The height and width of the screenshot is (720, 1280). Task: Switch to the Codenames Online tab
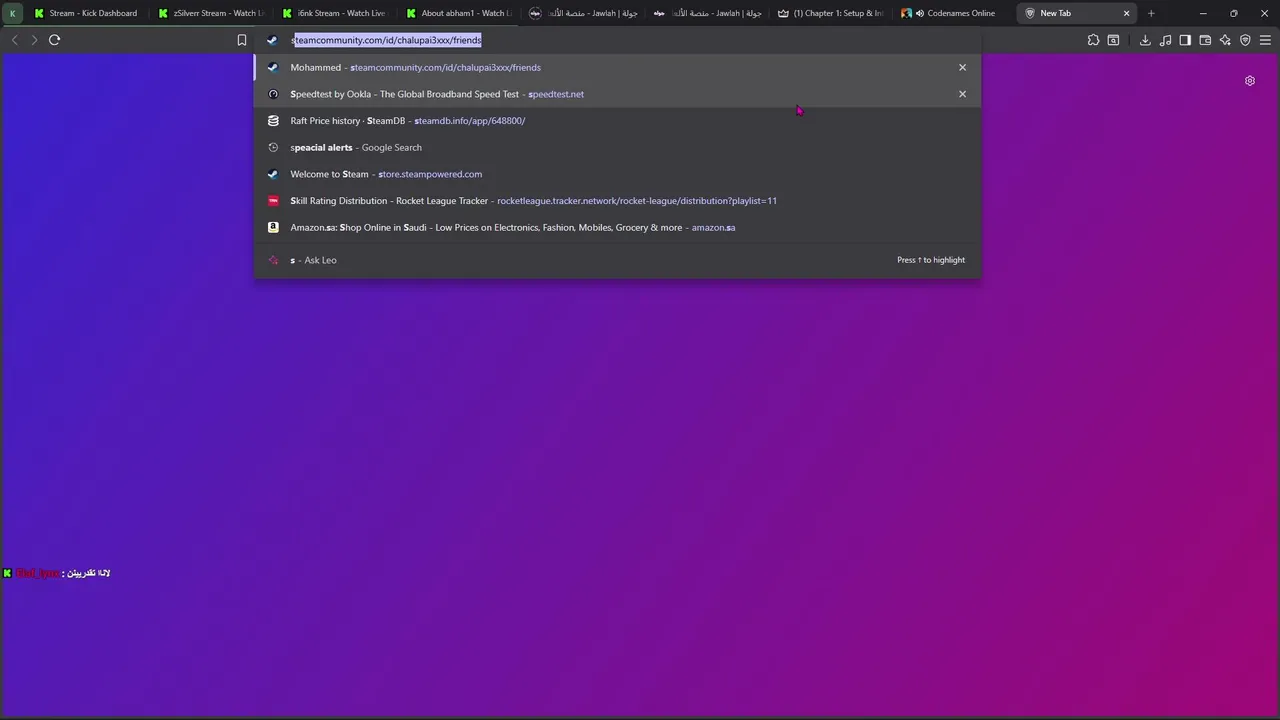pos(954,13)
